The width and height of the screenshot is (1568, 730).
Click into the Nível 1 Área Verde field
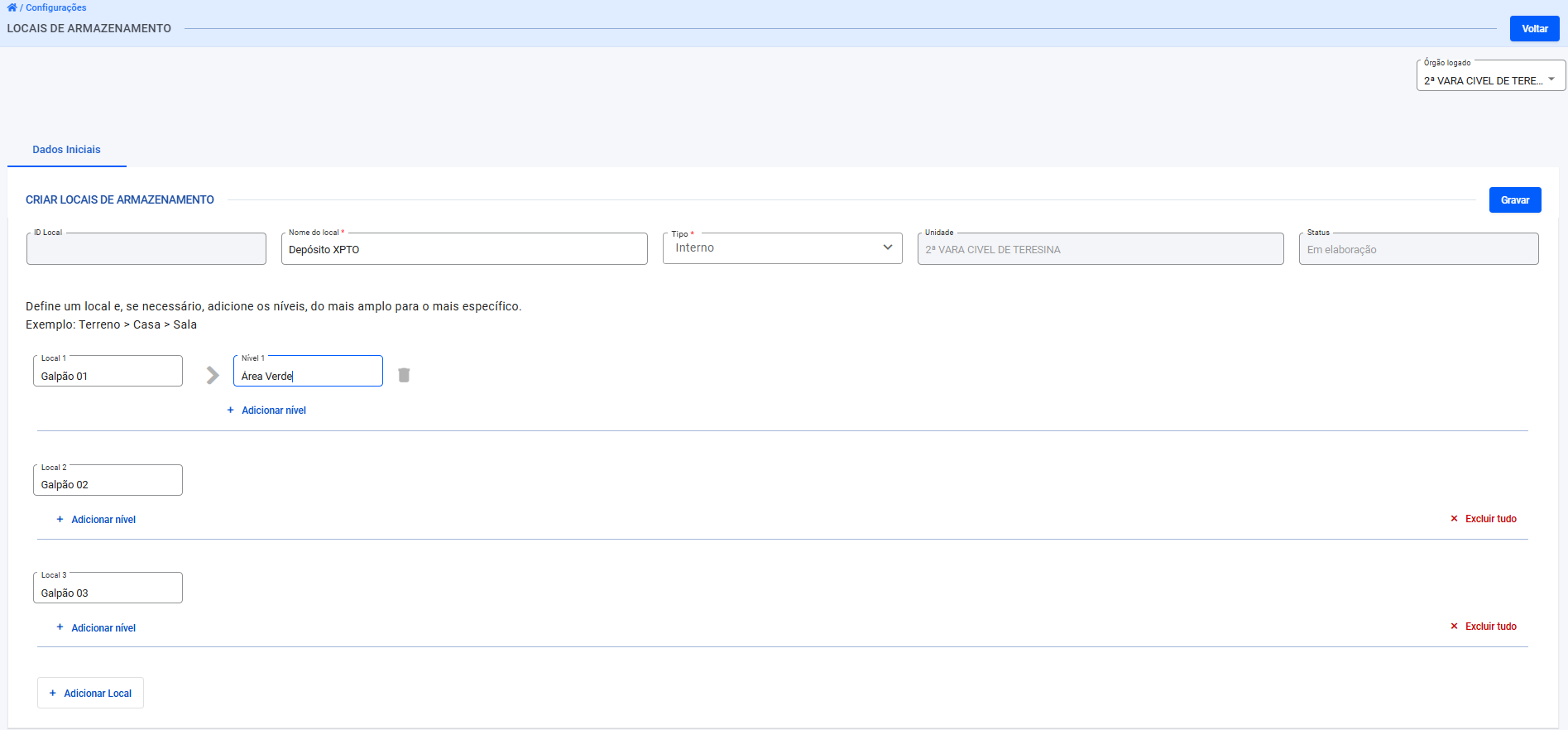(x=308, y=376)
